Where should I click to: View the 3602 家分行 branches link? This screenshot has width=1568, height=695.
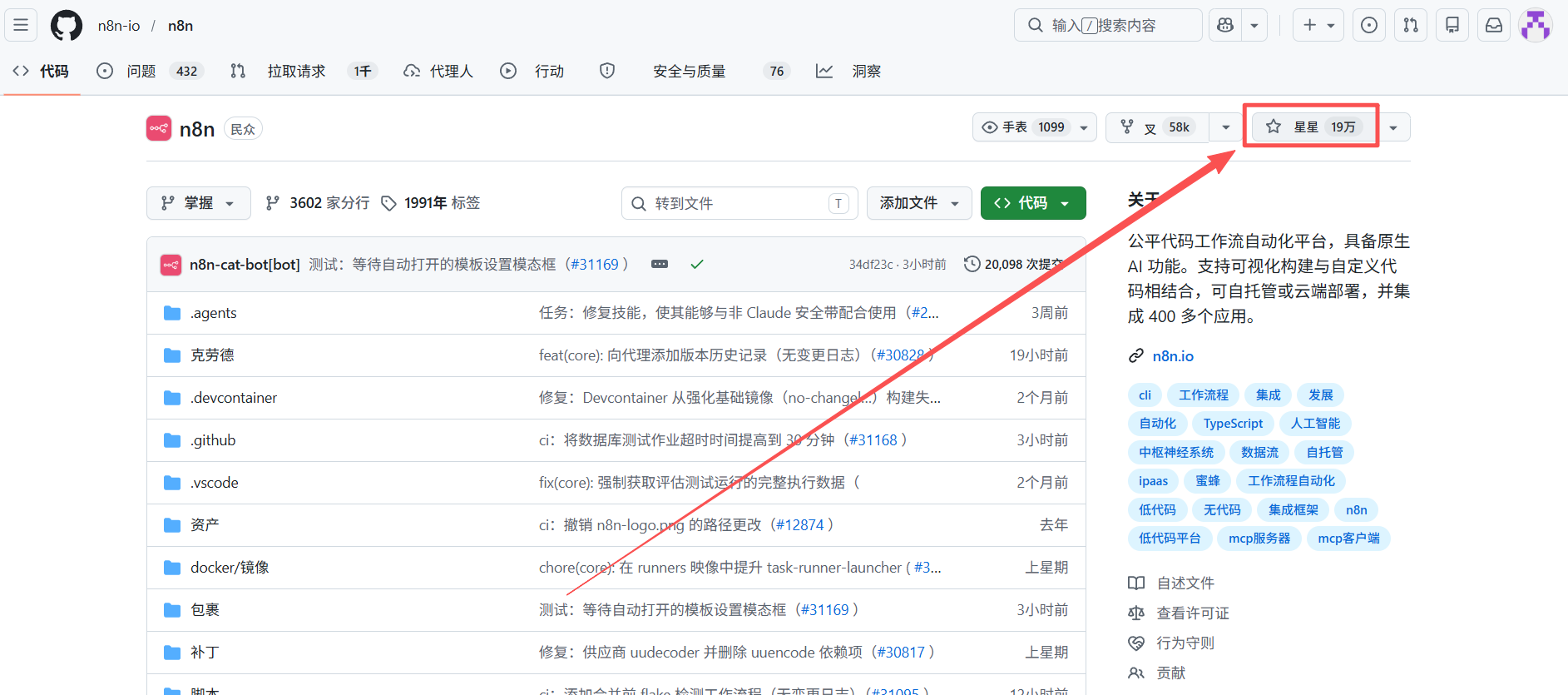coord(318,203)
